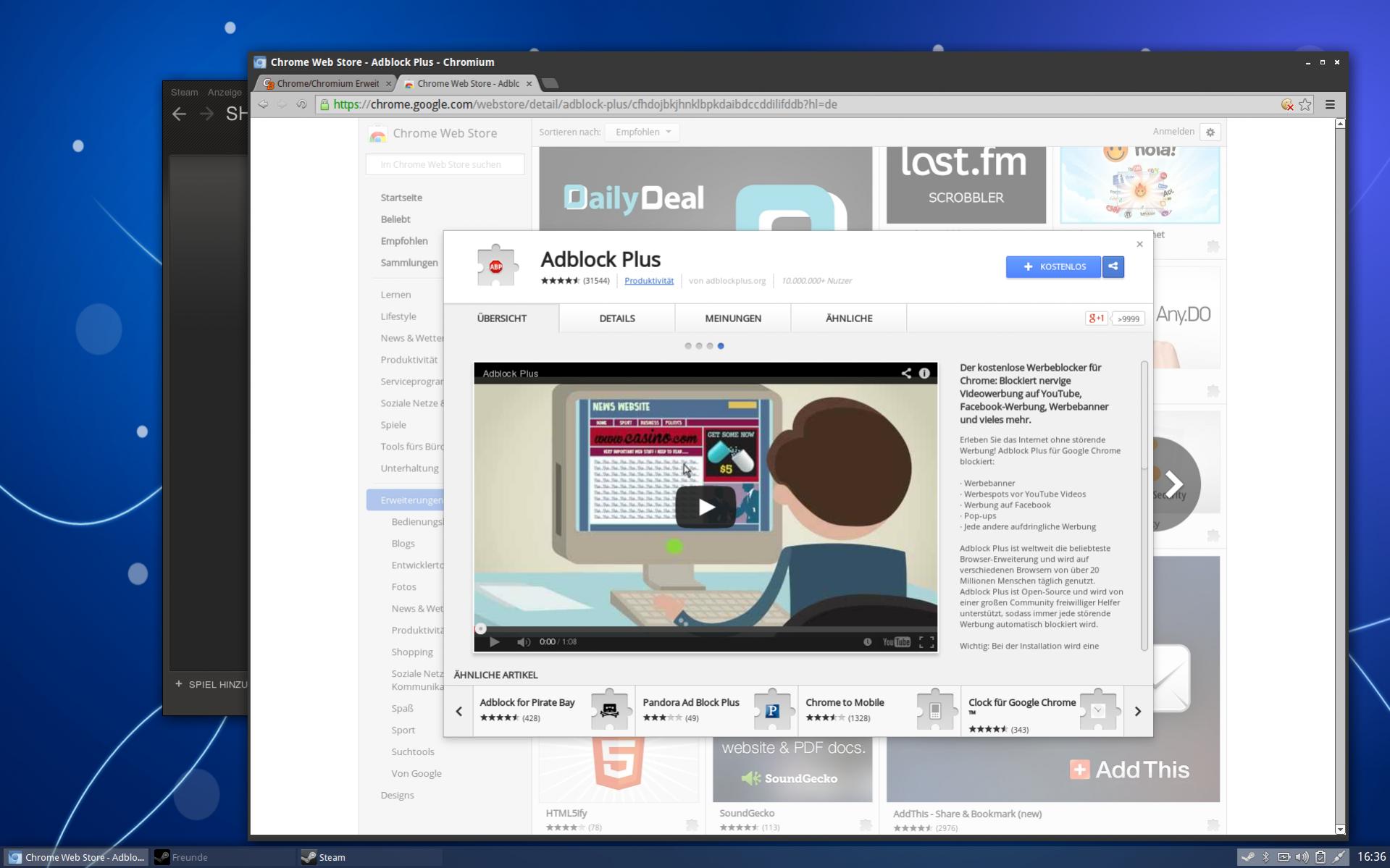Close the Adblock Plus detail dialog
This screenshot has width=1390, height=868.
tap(1139, 244)
